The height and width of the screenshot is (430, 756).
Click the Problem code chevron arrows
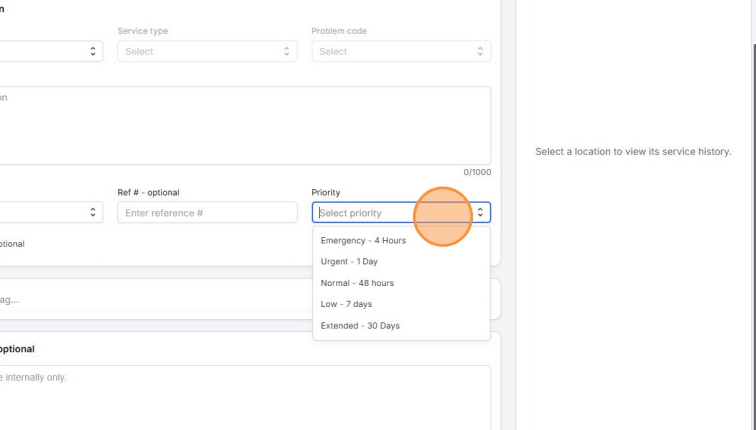[480, 51]
